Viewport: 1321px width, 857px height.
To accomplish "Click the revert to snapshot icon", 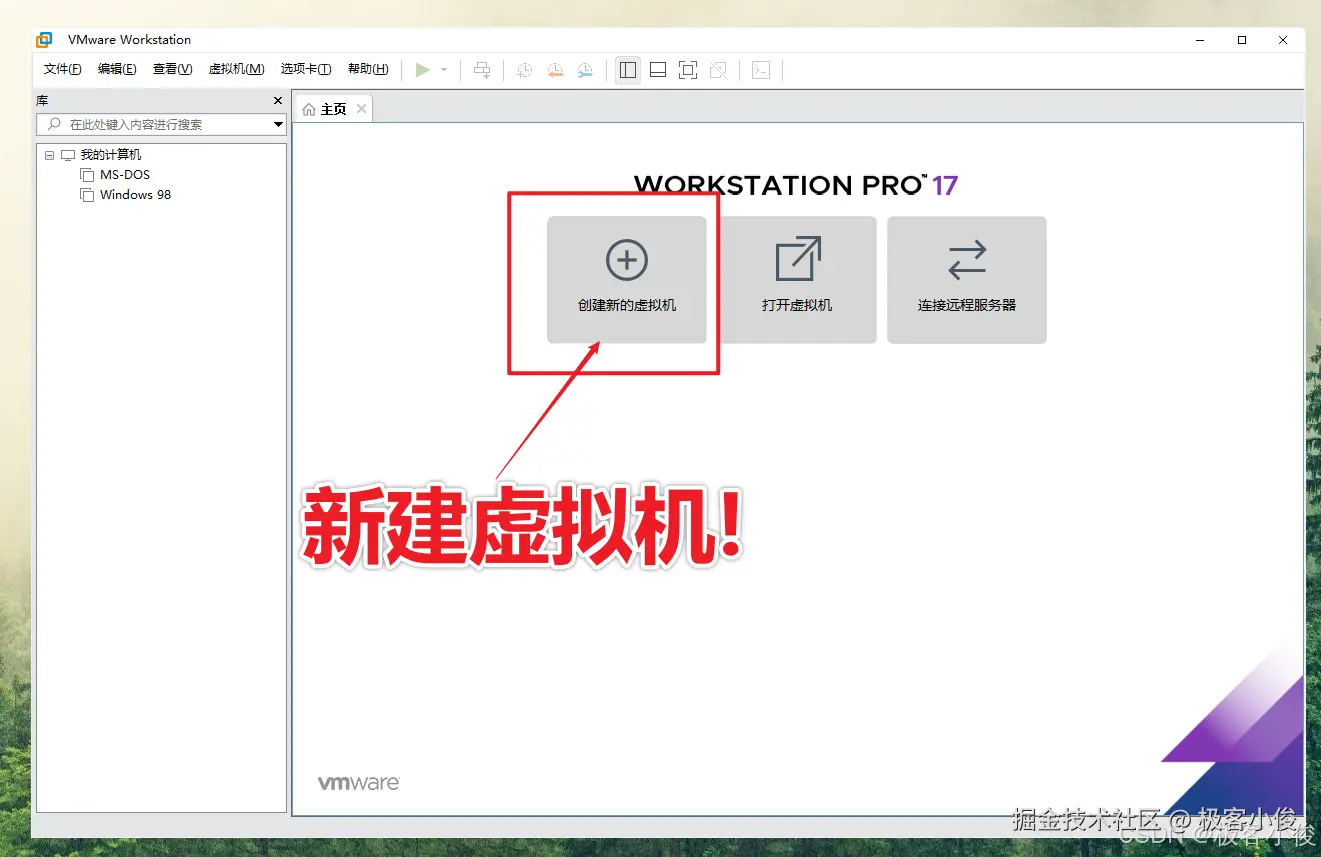I will tap(555, 69).
